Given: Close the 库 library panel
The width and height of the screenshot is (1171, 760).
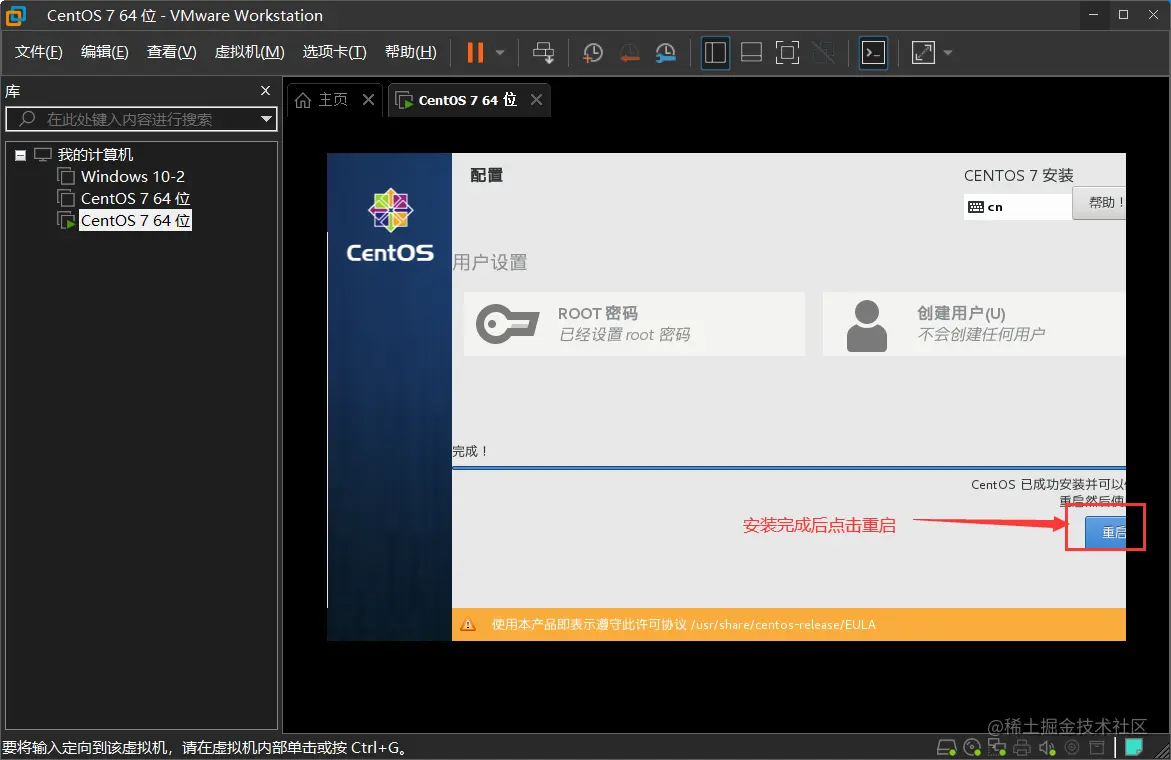Looking at the screenshot, I should pyautogui.click(x=265, y=90).
